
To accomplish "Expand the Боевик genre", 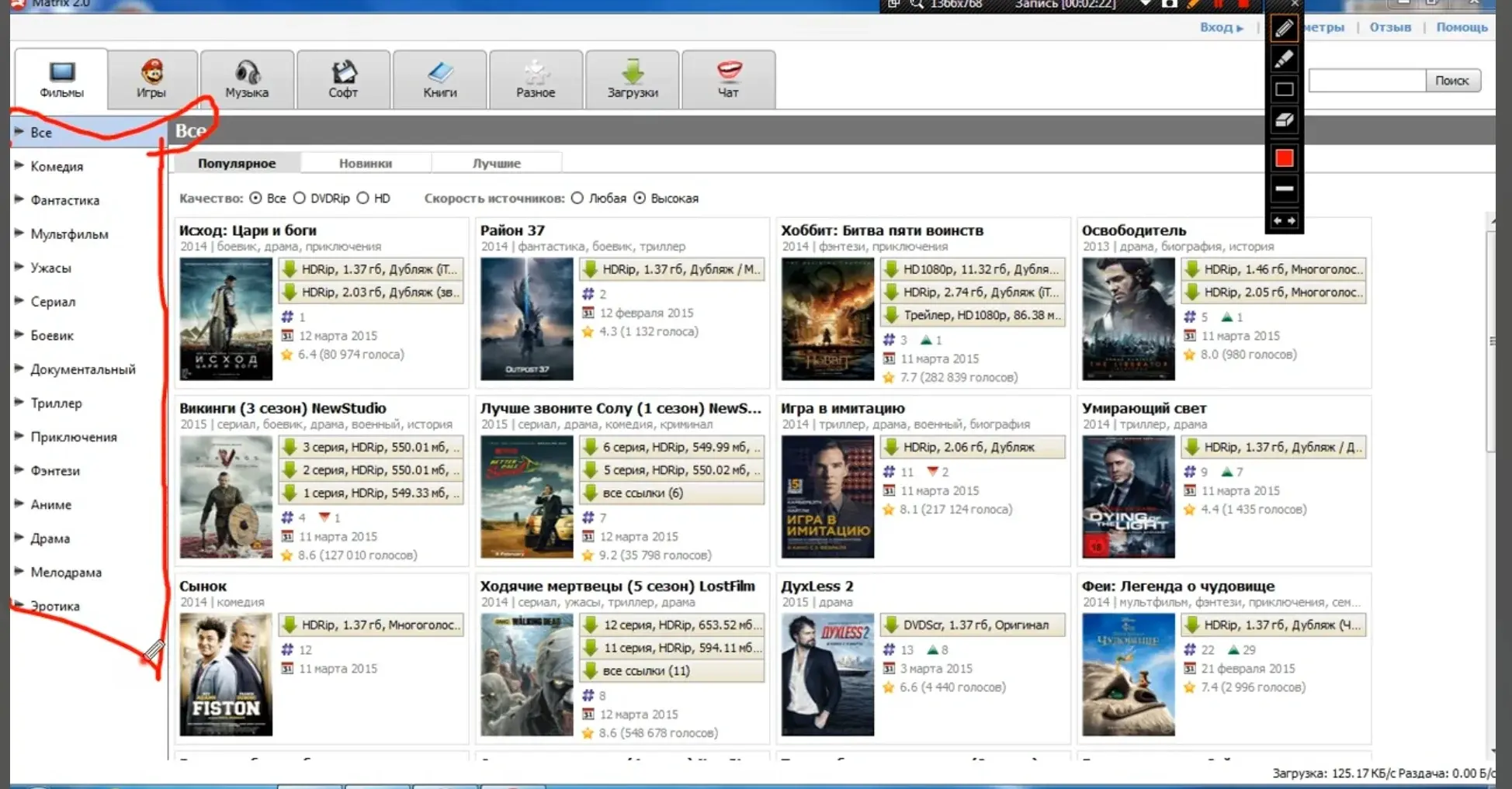I will click(x=19, y=334).
